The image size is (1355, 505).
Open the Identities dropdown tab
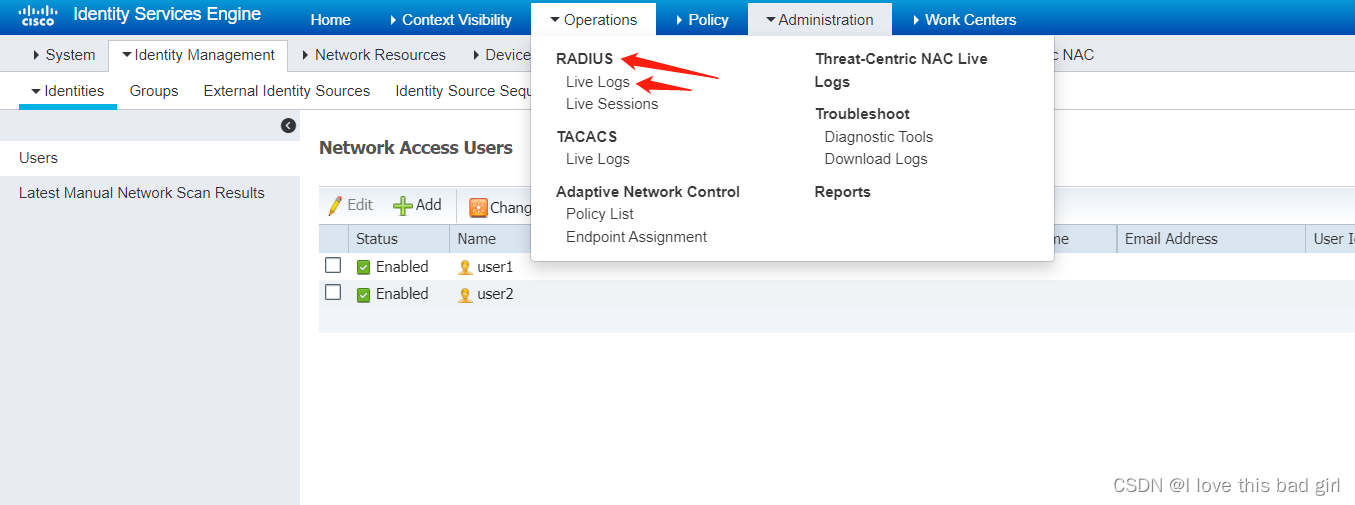tap(68, 91)
